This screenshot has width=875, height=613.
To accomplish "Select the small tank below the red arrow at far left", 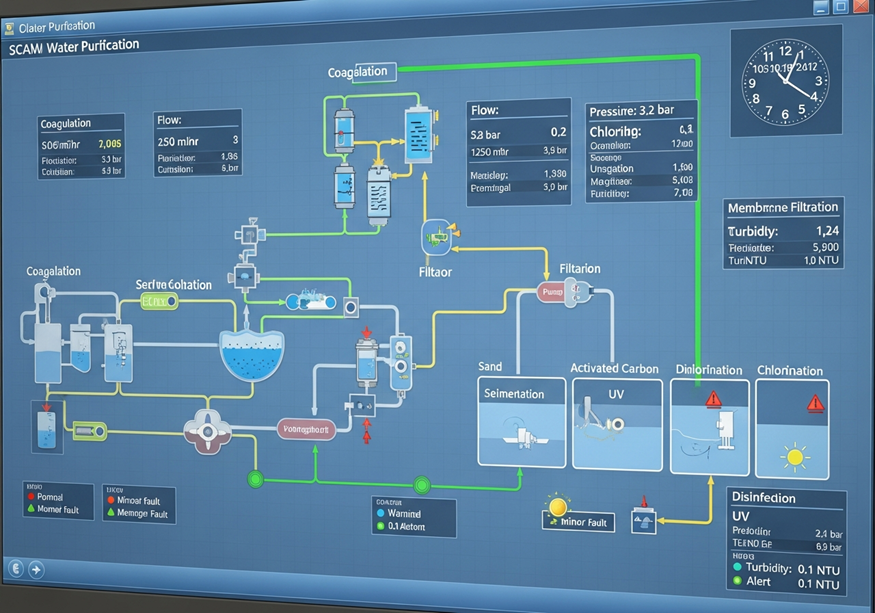I will pyautogui.click(x=46, y=430).
